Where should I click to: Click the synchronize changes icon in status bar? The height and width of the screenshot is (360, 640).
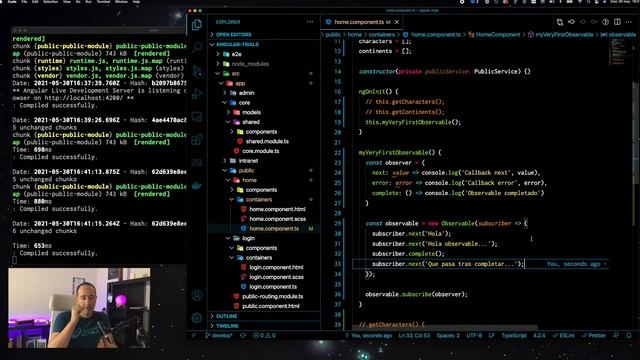243,335
